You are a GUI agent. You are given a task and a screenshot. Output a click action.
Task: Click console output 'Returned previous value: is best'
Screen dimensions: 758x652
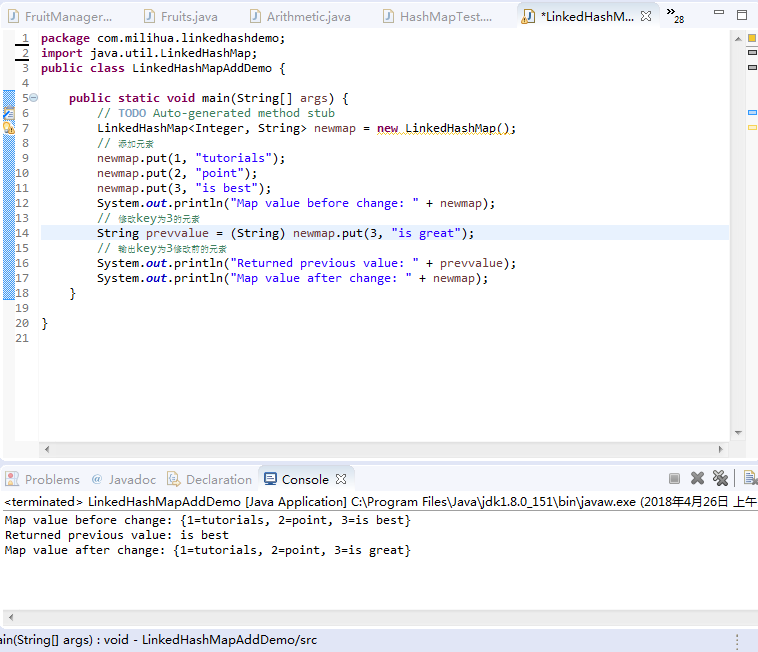117,535
